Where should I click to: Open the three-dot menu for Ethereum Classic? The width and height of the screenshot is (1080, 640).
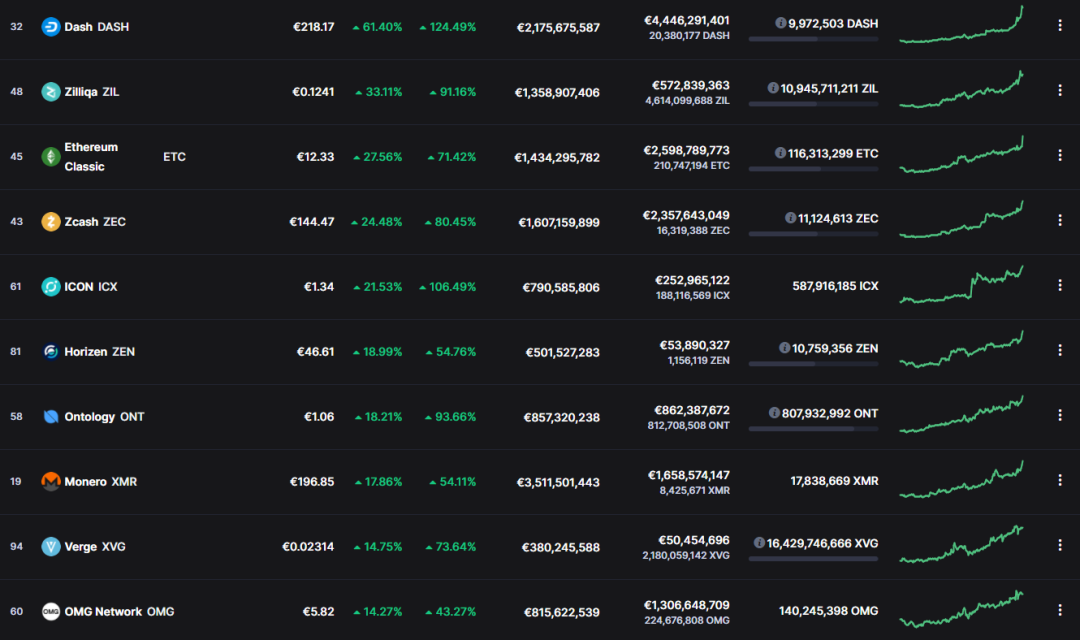point(1059,155)
